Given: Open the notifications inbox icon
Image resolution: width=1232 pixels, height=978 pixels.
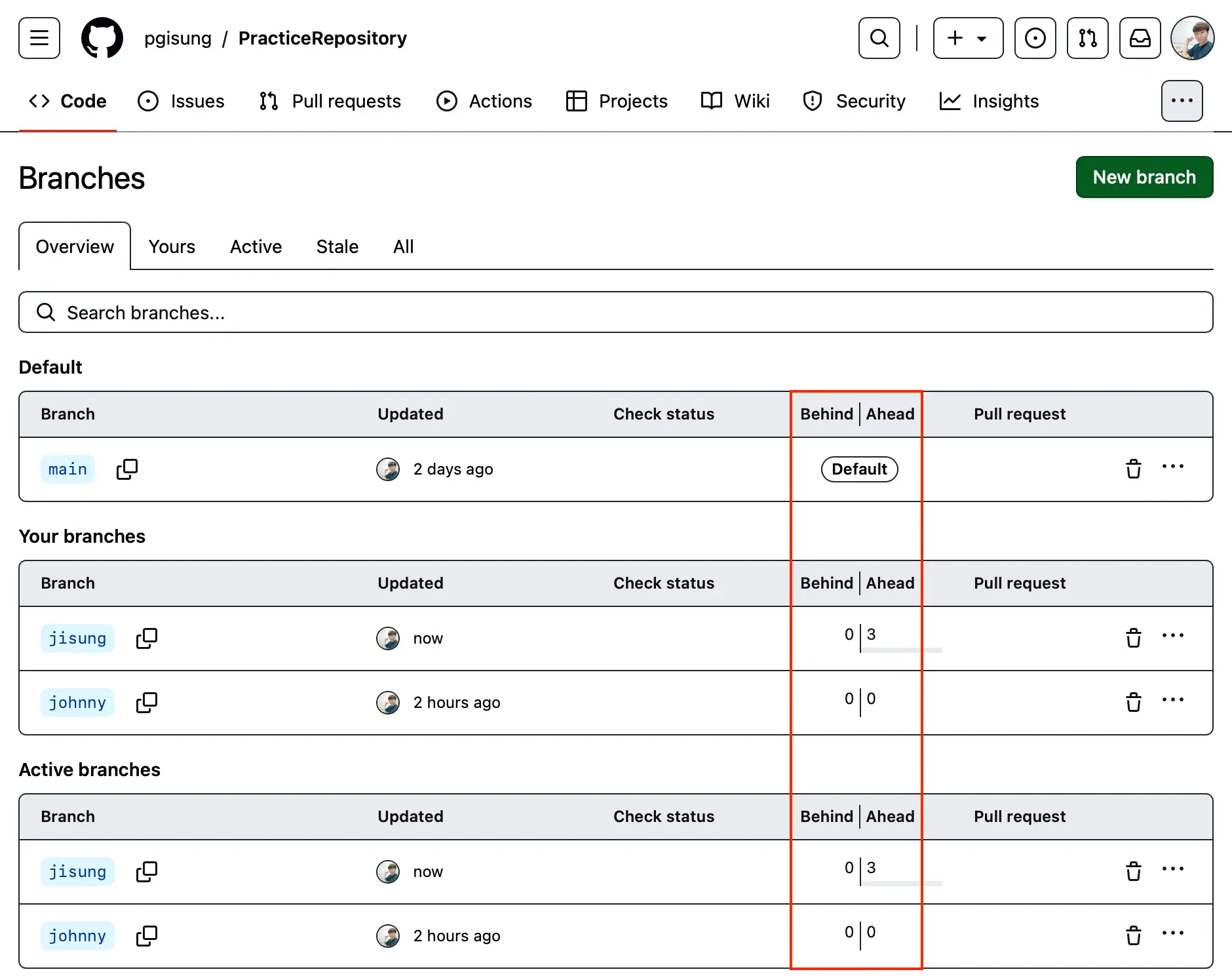Looking at the screenshot, I should tap(1140, 38).
